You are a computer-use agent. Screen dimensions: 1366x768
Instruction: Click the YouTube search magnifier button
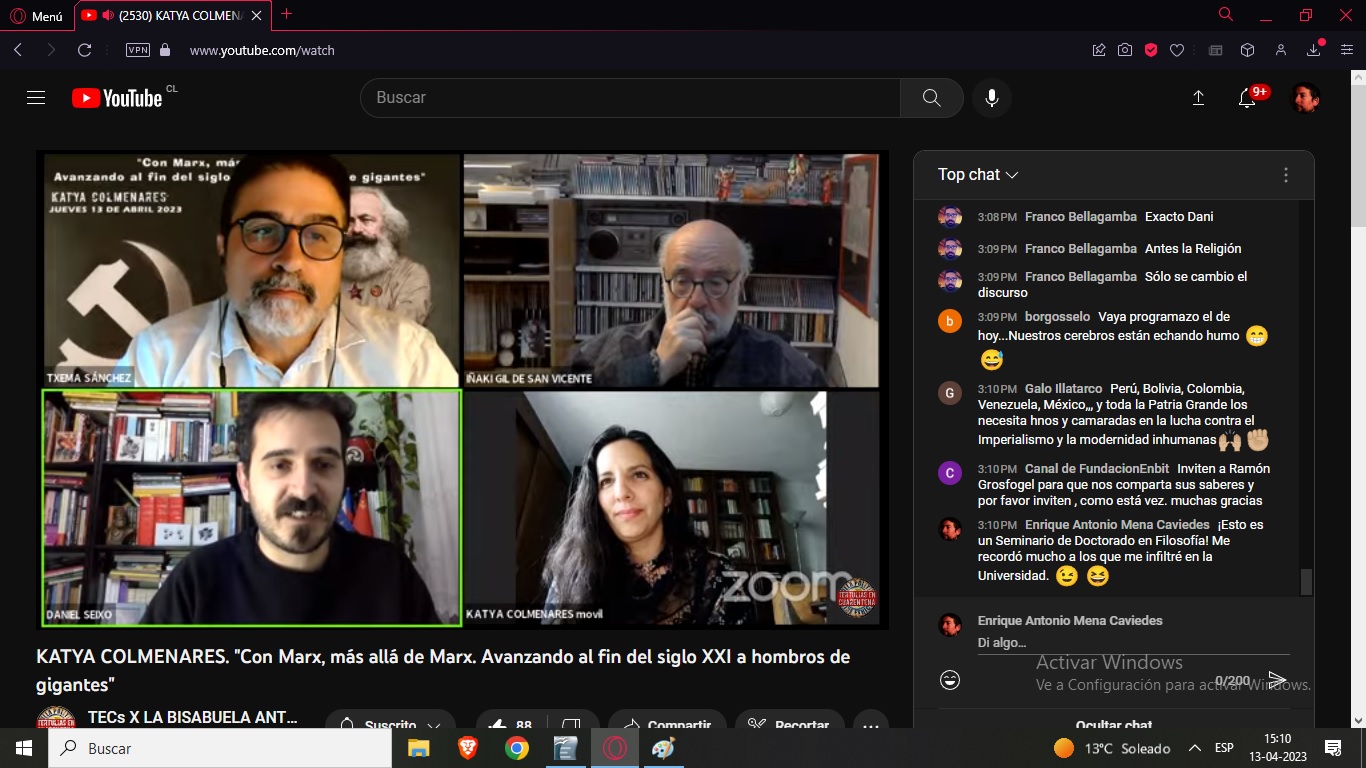point(931,98)
